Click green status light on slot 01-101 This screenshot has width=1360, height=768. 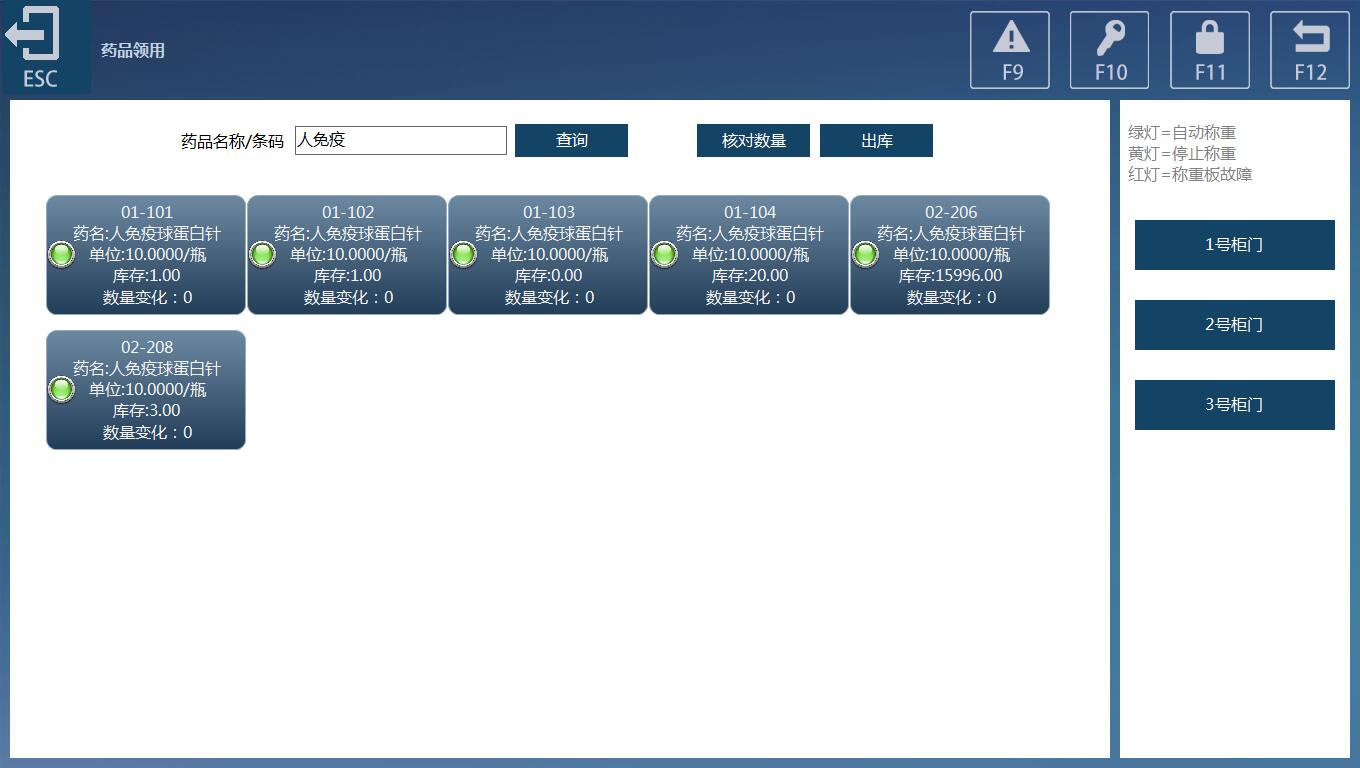pyautogui.click(x=62, y=254)
